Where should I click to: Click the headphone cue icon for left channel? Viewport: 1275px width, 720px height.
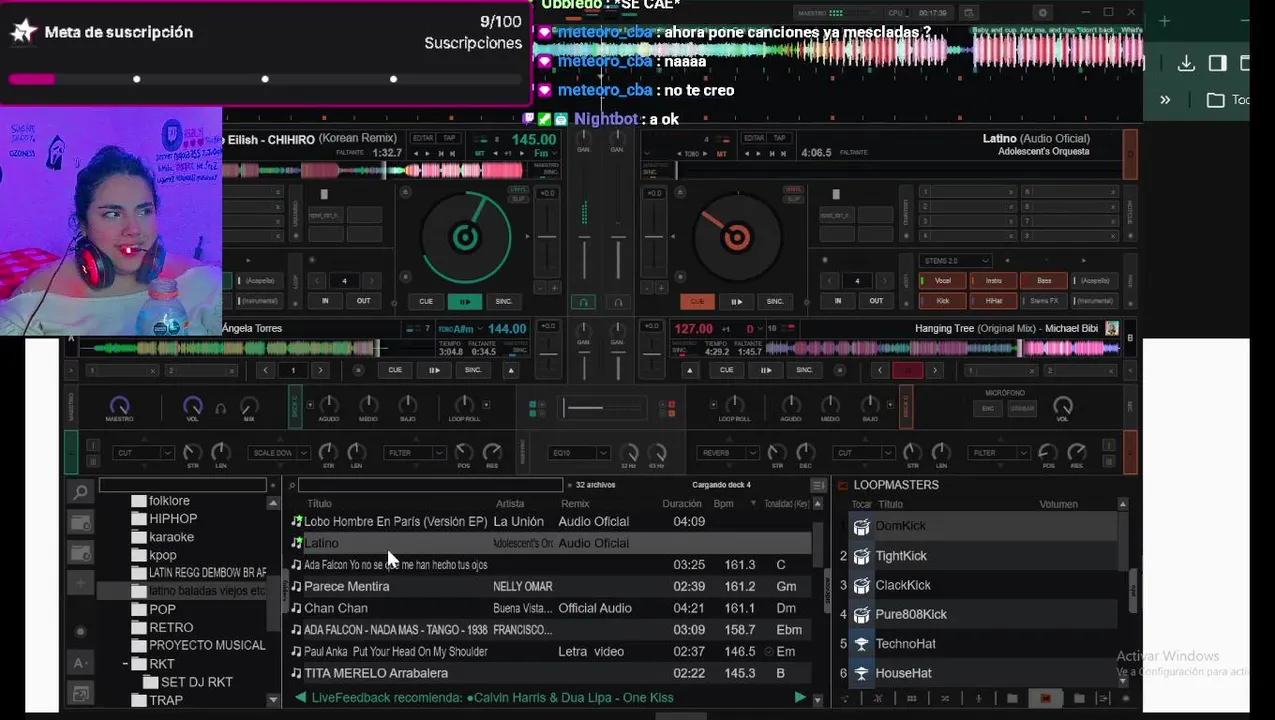[584, 302]
